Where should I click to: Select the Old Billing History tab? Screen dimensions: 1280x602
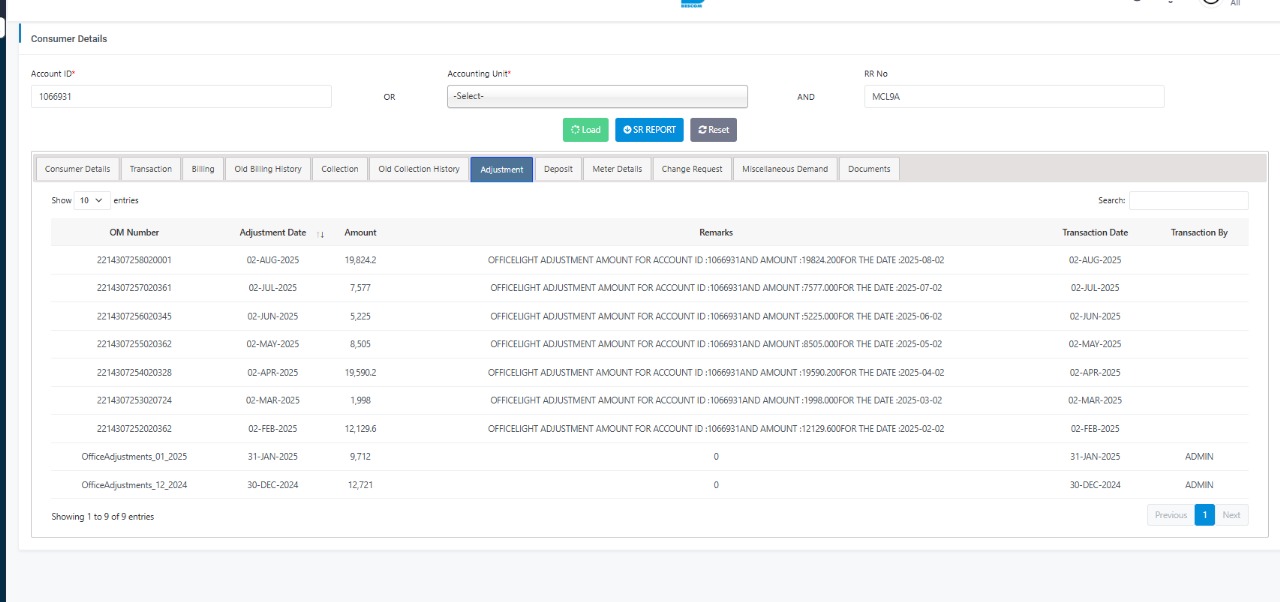coord(268,169)
